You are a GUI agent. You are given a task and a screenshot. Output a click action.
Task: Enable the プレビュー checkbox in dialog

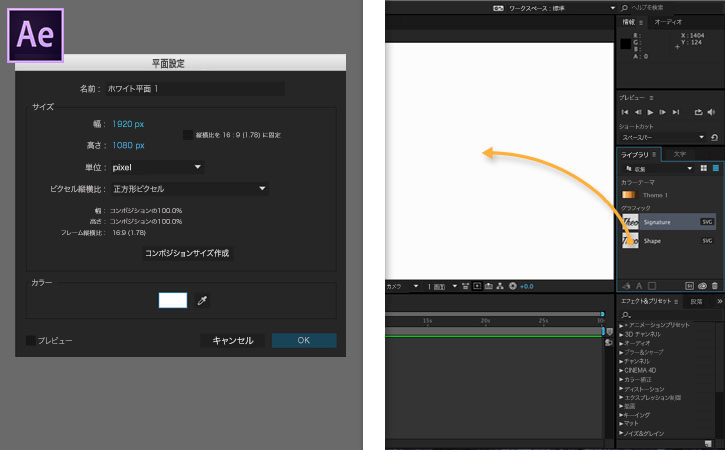(x=31, y=341)
